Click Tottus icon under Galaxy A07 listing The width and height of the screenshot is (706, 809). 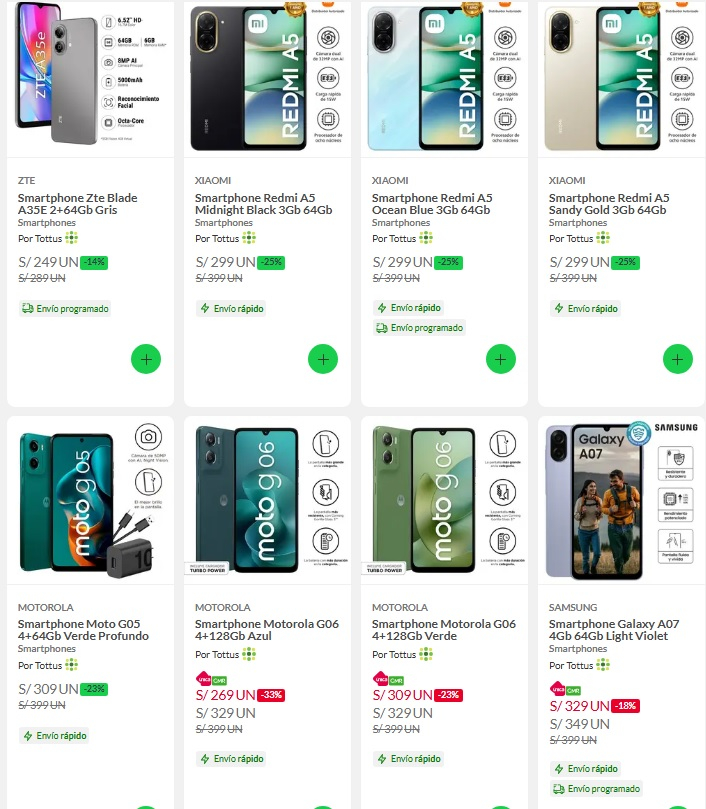[603, 665]
